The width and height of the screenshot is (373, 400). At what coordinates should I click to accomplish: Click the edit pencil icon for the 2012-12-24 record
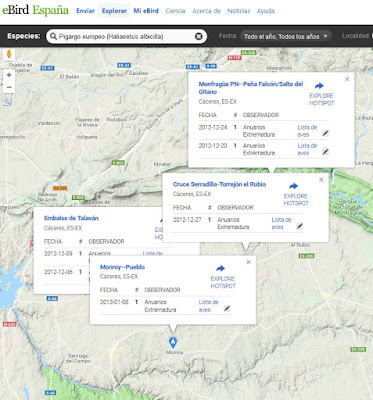(325, 133)
